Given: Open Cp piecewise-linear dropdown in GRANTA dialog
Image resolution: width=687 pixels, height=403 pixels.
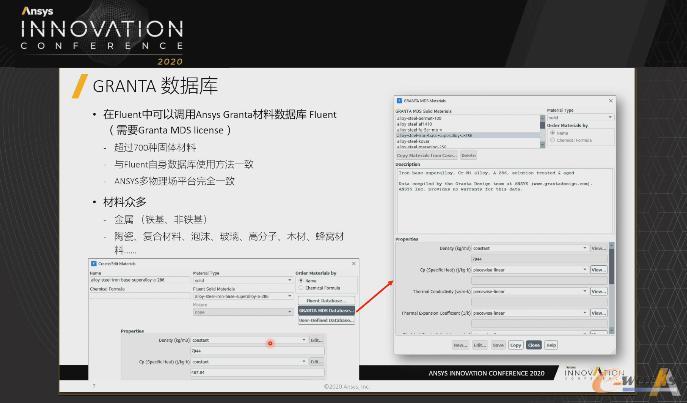Looking at the screenshot, I should point(529,270).
